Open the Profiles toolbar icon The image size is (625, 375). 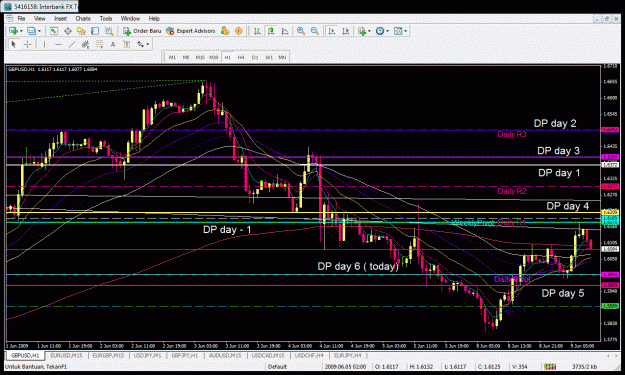pos(31,31)
